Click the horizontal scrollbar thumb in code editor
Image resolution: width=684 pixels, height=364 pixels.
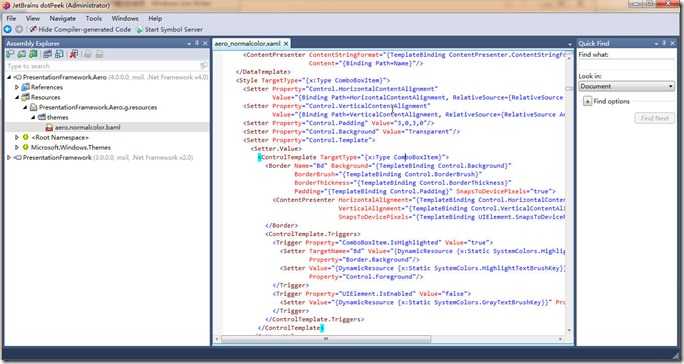tap(326, 339)
